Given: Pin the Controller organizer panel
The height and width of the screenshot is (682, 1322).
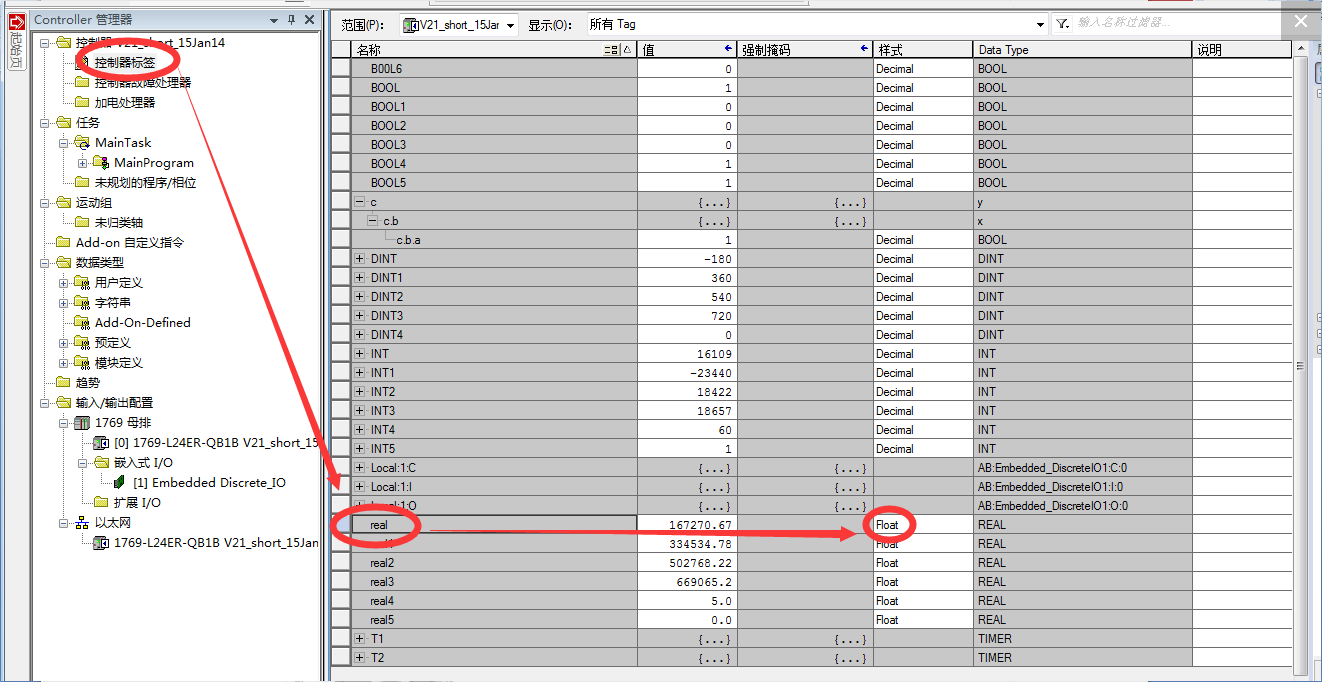Looking at the screenshot, I should coord(291,20).
